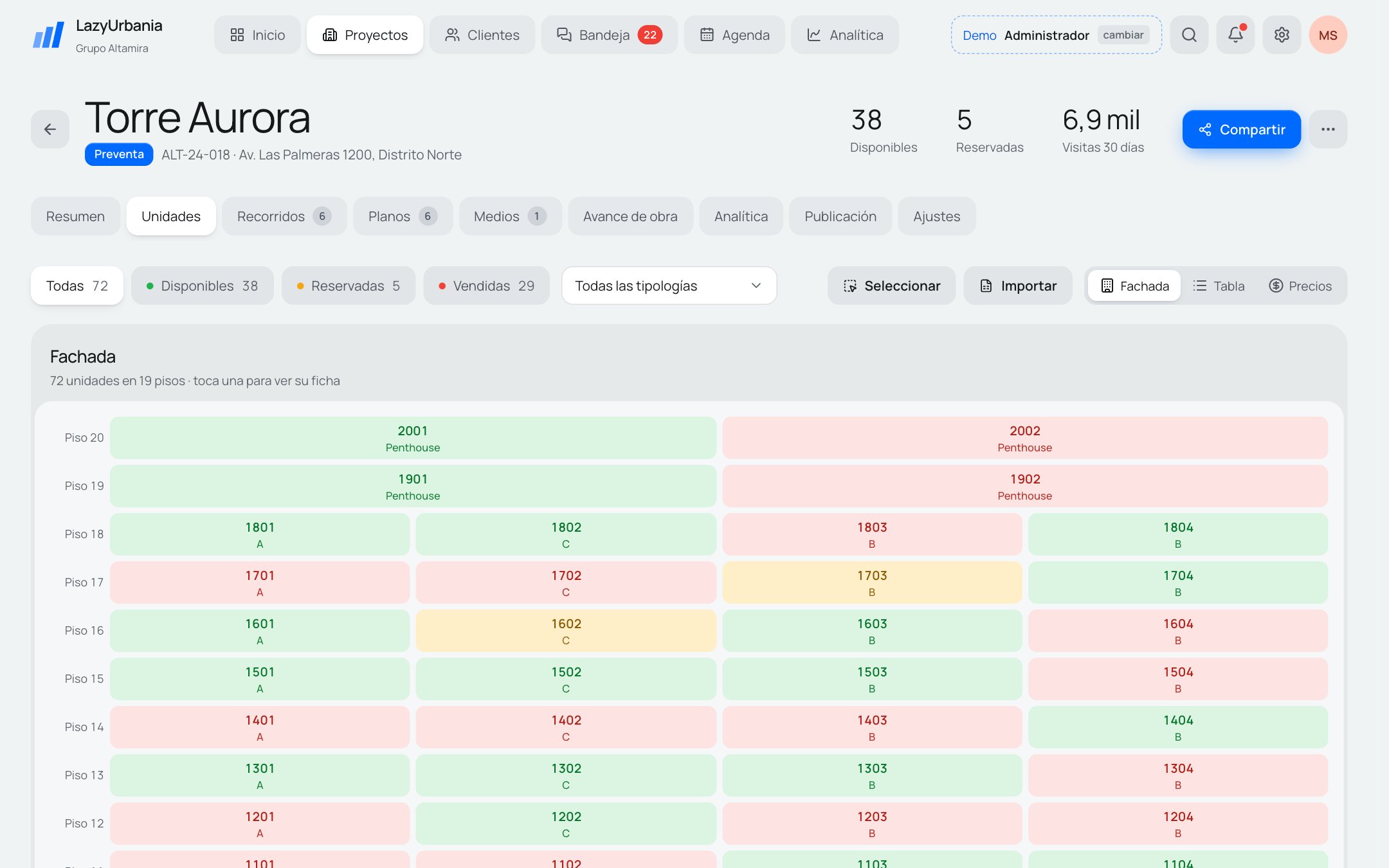Switch to Precios view
1389x868 pixels.
coord(1300,285)
